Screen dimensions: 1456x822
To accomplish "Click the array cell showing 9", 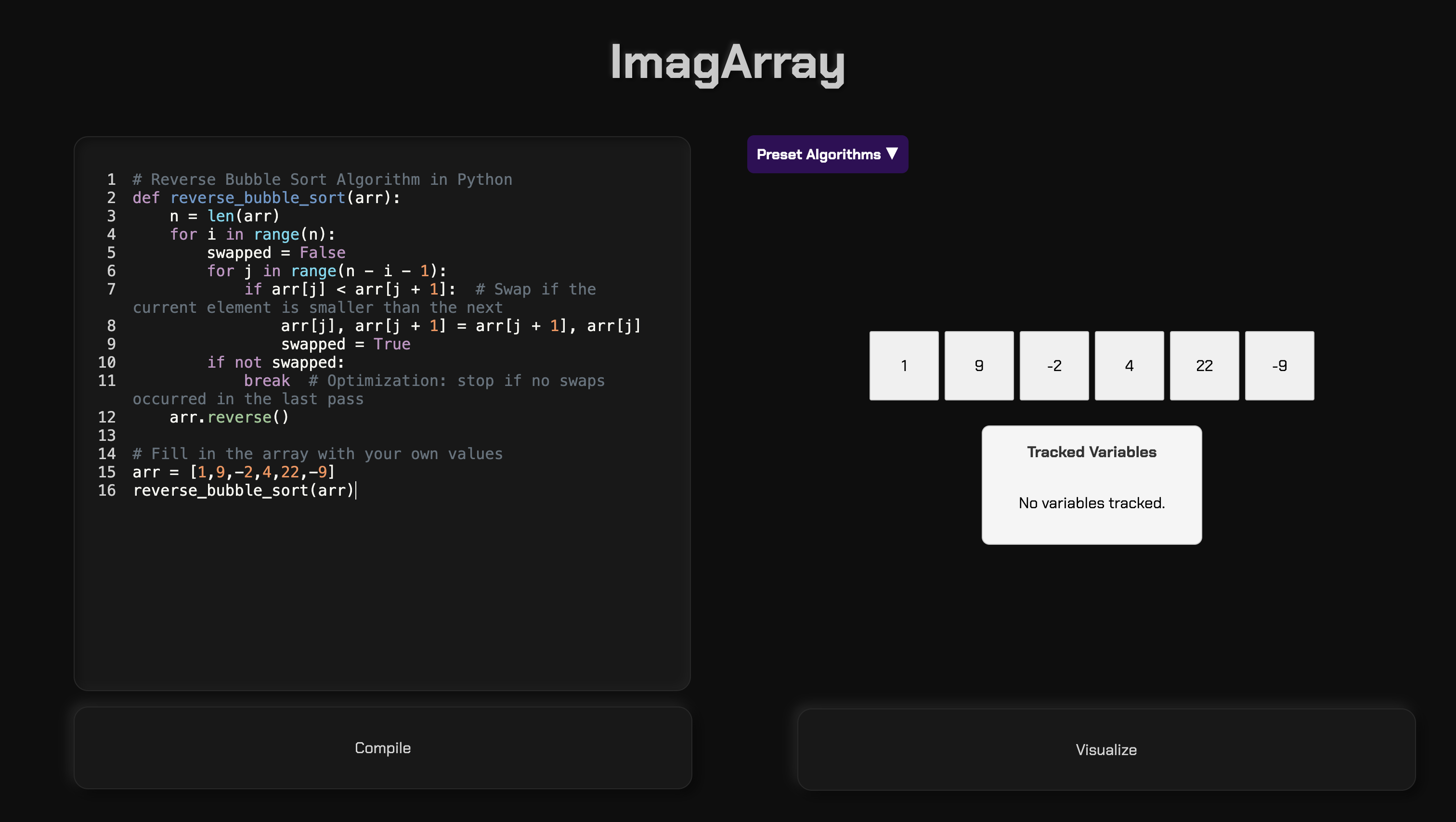I will pos(979,366).
